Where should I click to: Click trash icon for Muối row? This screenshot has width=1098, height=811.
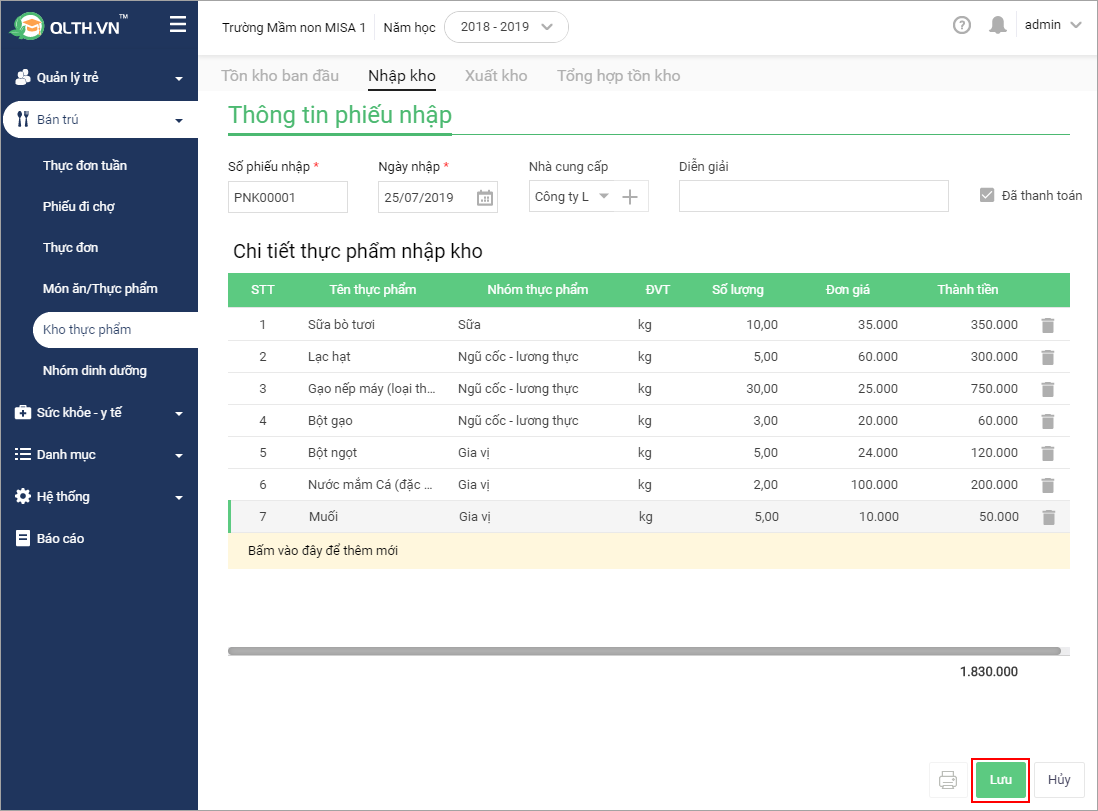(1049, 517)
